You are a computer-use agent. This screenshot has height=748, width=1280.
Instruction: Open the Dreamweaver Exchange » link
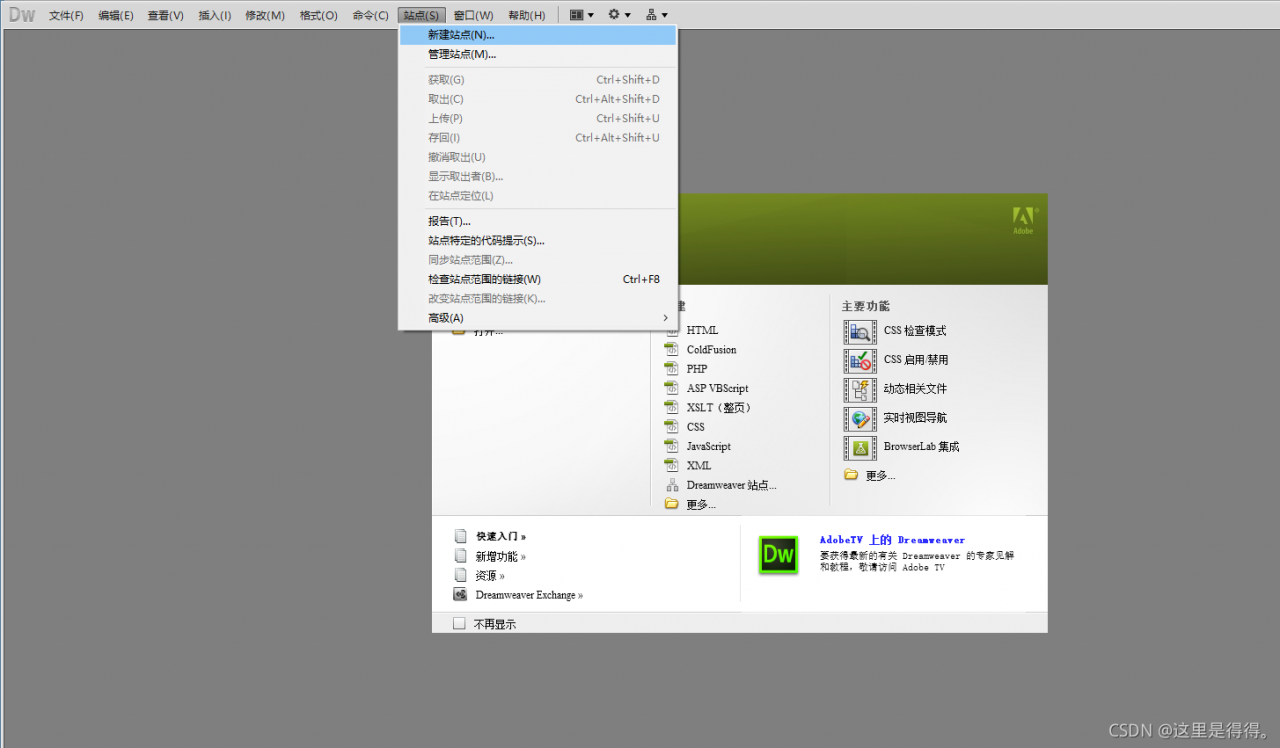pos(529,595)
